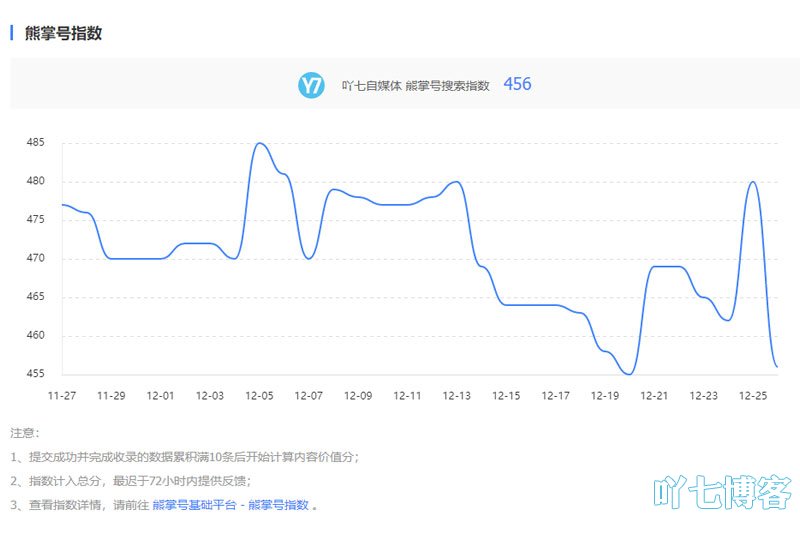Click the 12-19 date axis label

click(x=605, y=396)
